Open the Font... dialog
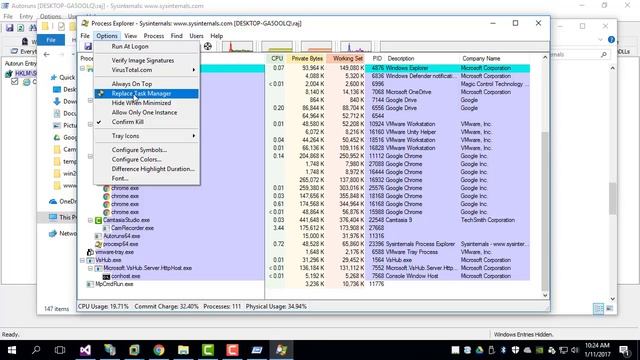This screenshot has width=640, height=360. (120, 178)
